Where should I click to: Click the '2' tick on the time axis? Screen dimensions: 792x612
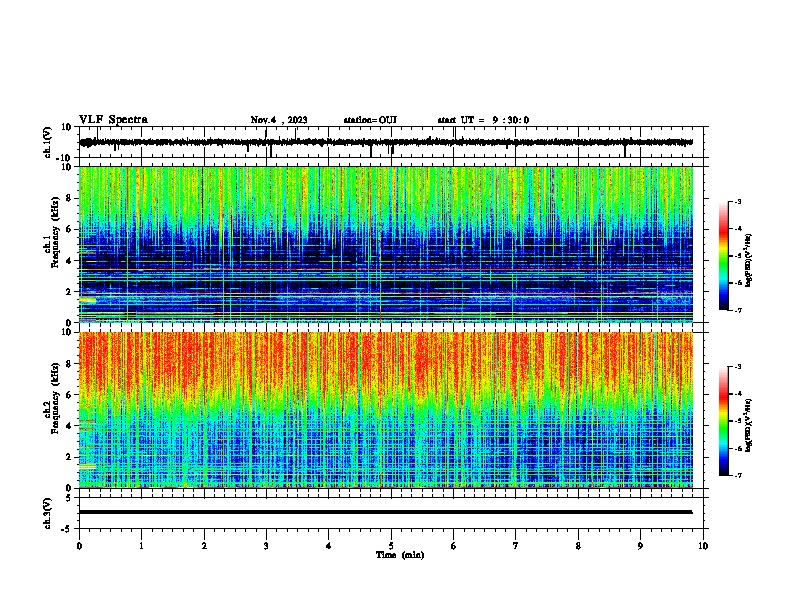coord(204,546)
